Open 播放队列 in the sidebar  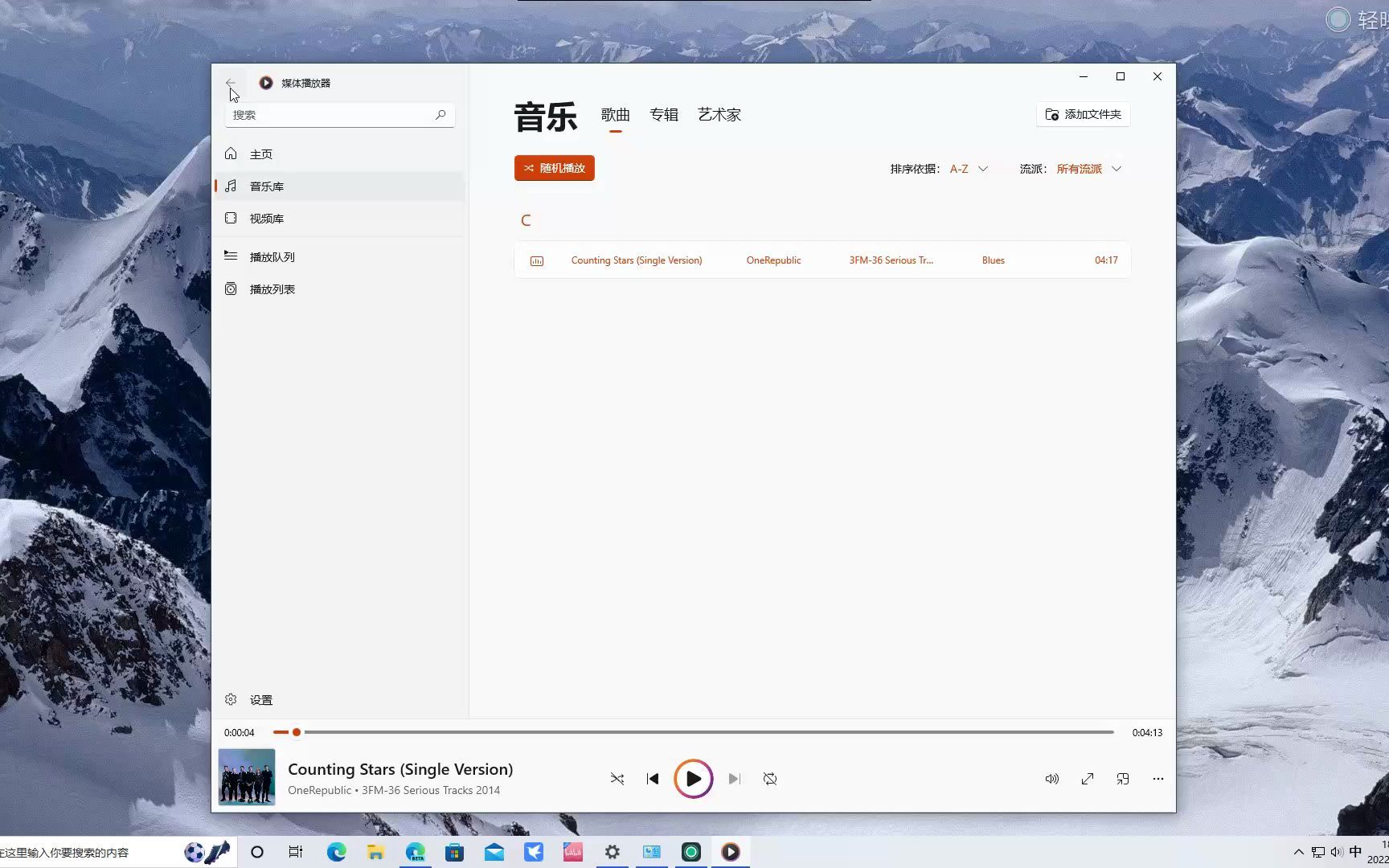274,256
